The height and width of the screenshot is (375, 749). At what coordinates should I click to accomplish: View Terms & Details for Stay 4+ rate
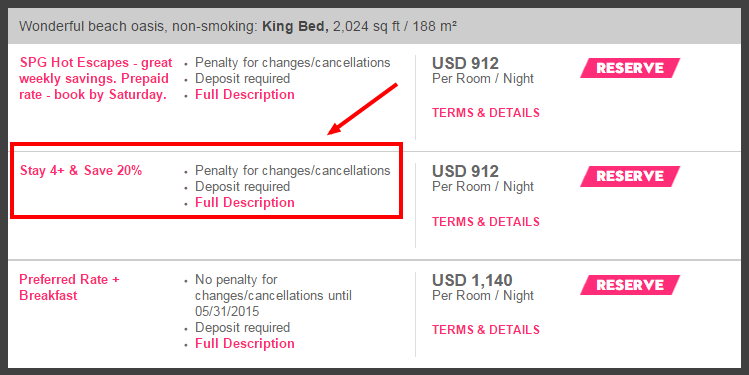pyautogui.click(x=486, y=222)
